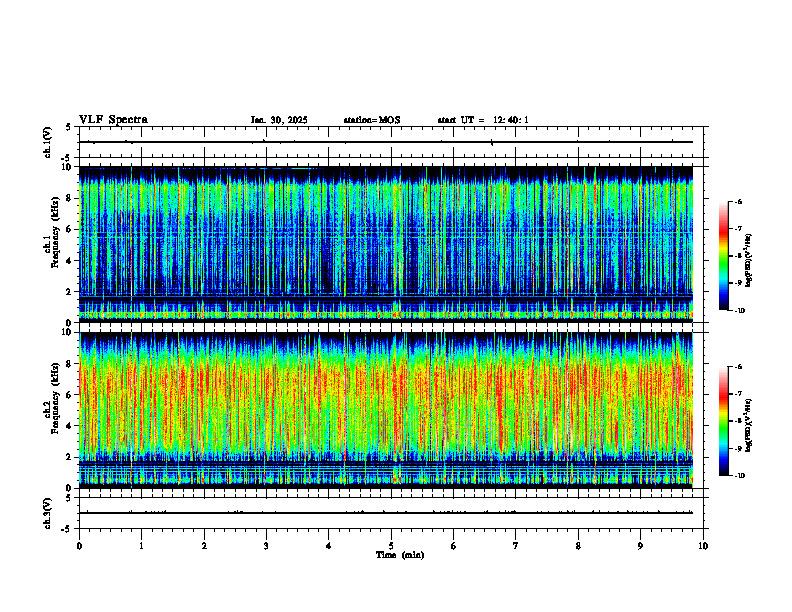Image resolution: width=792 pixels, height=612 pixels.
Task: Click time axis tick label "3"
Action: [x=266, y=546]
